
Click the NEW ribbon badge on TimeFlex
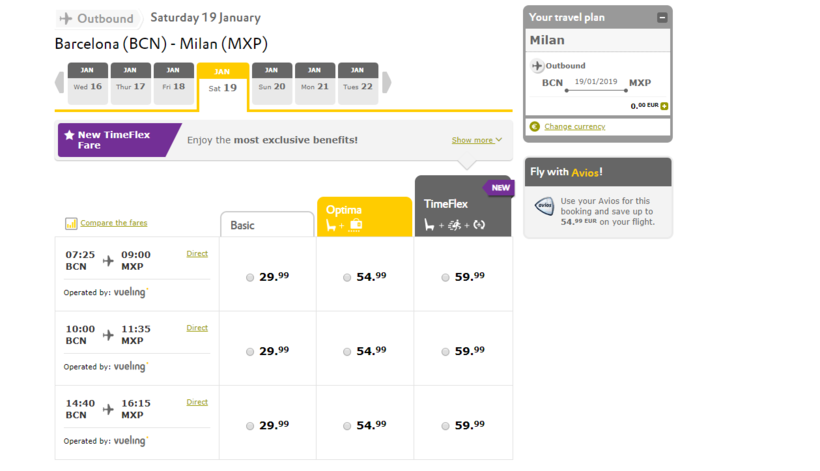click(x=499, y=188)
